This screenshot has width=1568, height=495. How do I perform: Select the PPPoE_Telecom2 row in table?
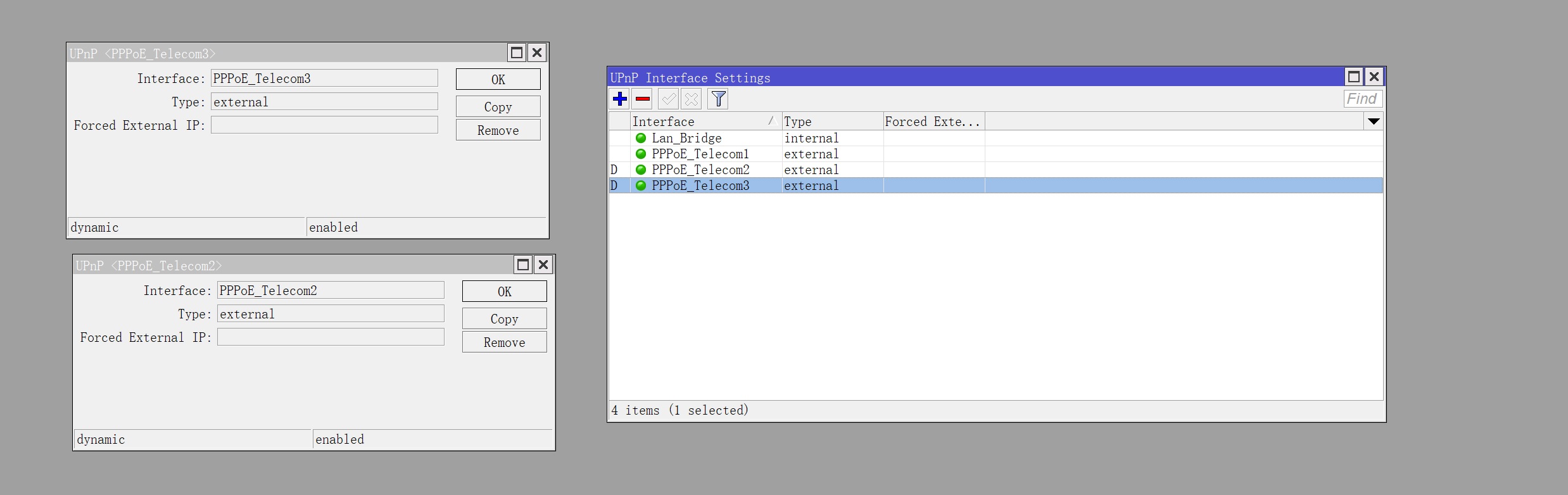(x=996, y=170)
